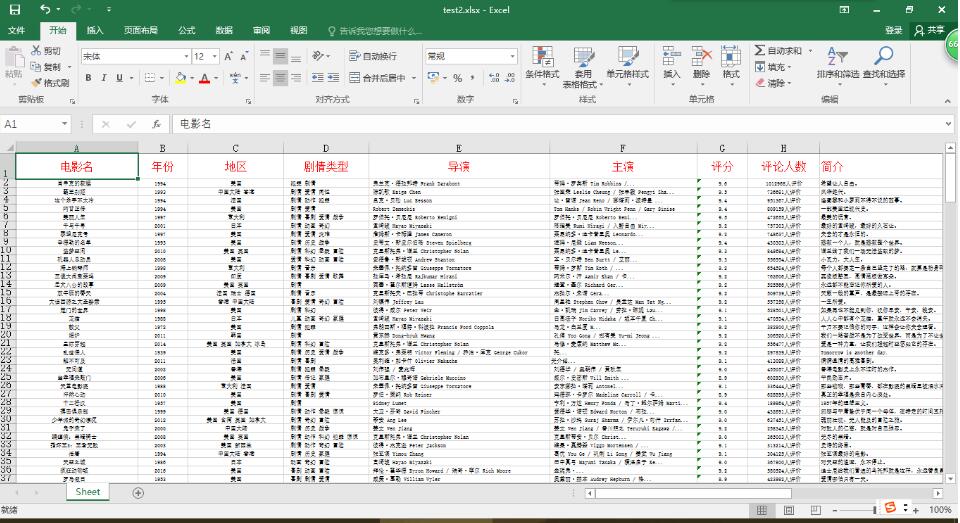Open Cell Styles (单元格样式)
Screen dimensions: 960x523
point(628,64)
